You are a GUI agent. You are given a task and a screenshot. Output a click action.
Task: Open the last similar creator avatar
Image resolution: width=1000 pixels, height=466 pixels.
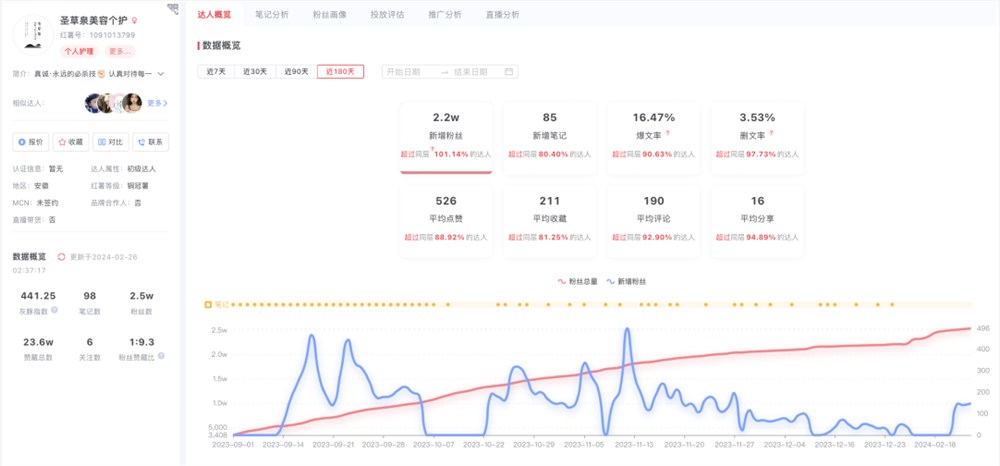pyautogui.click(x=132, y=103)
